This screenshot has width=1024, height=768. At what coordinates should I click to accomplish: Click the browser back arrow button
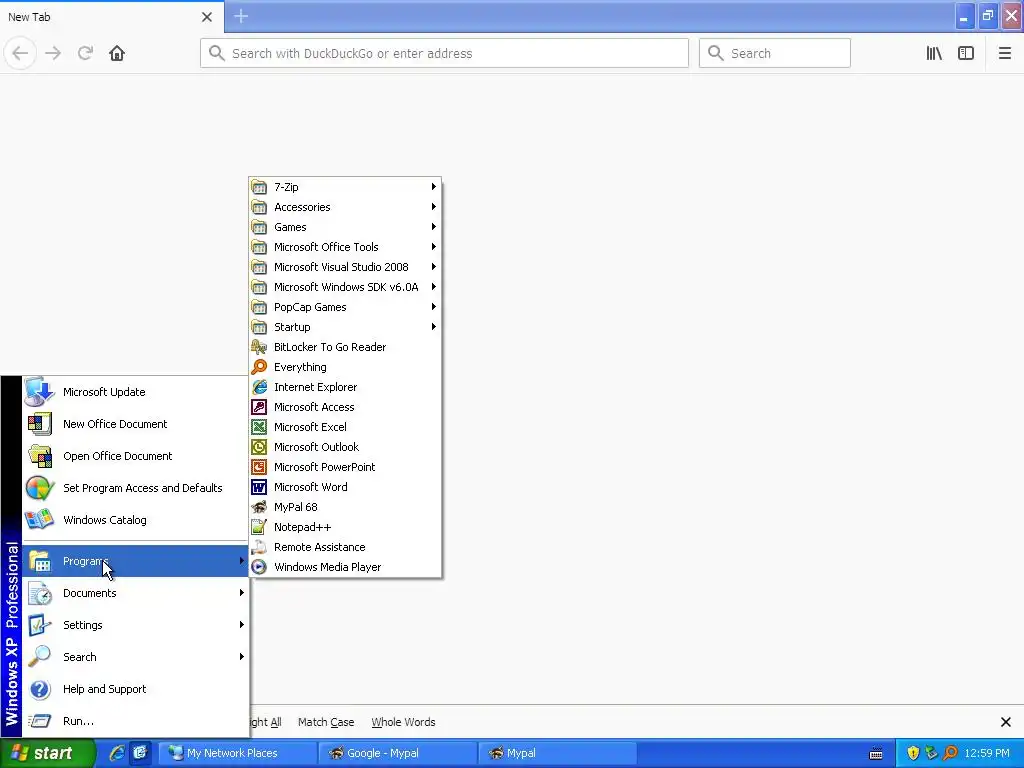coord(20,53)
